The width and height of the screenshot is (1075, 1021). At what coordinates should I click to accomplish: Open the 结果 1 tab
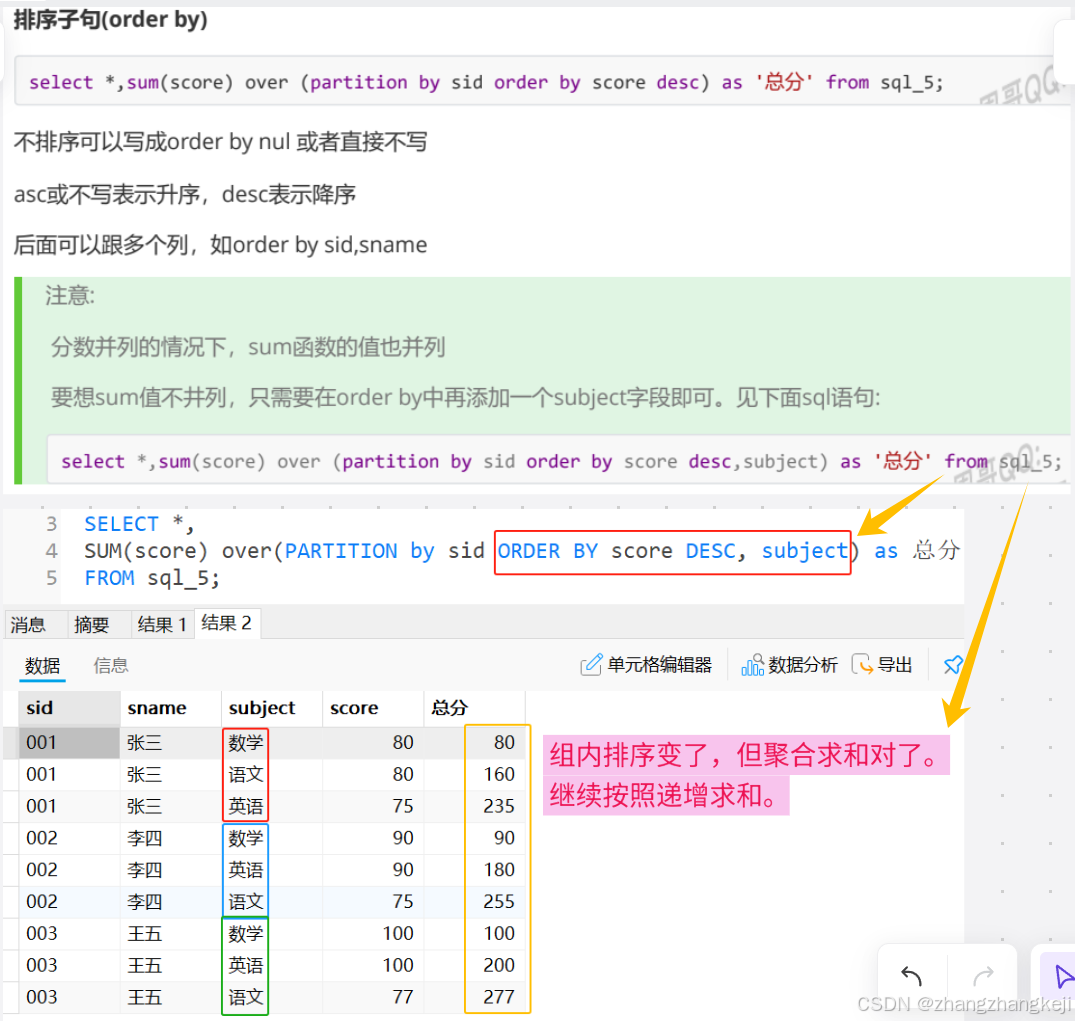[x=162, y=625]
